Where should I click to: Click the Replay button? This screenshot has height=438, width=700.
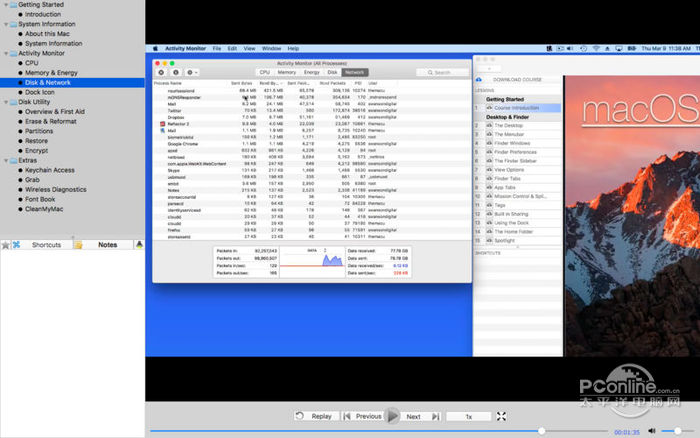[316, 416]
